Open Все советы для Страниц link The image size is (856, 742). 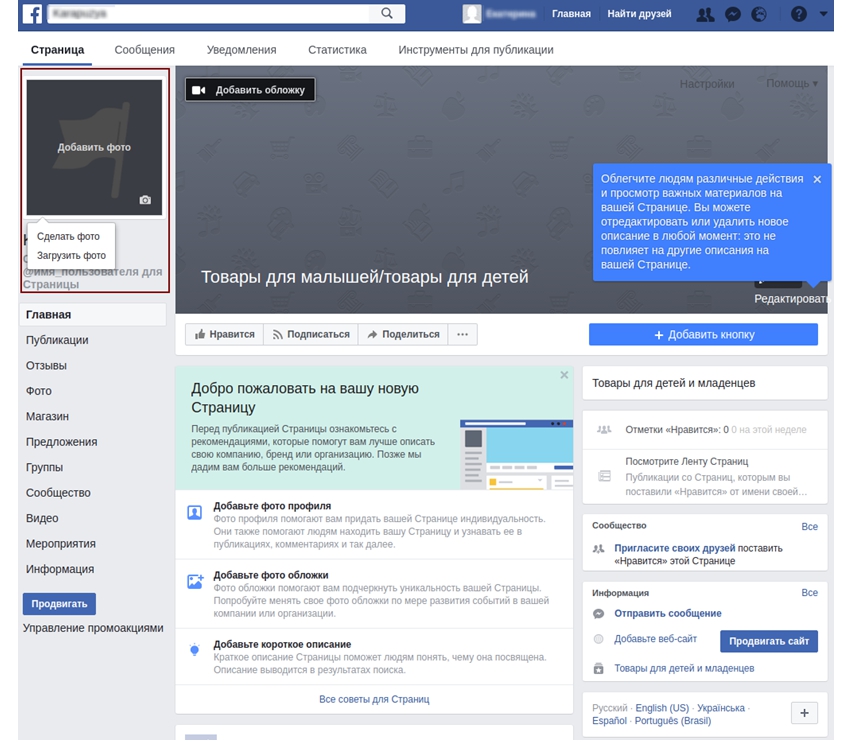[x=374, y=699]
